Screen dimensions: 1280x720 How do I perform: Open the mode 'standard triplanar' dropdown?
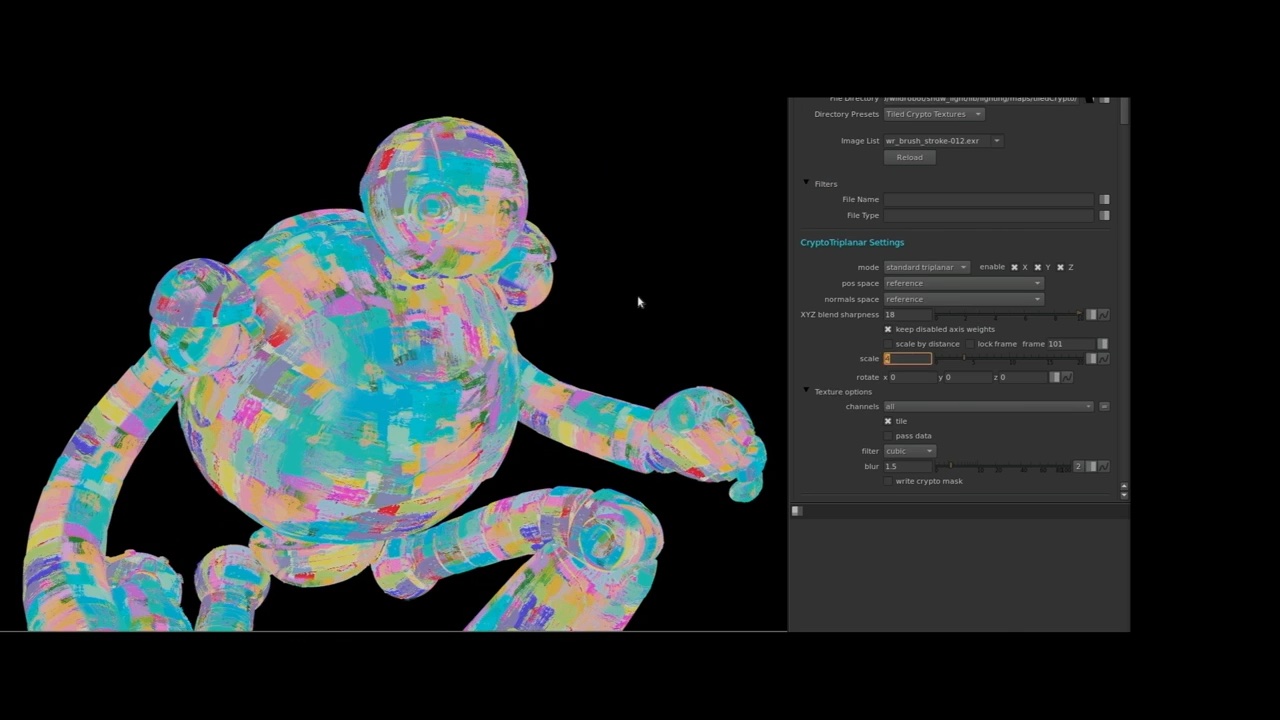coord(926,268)
